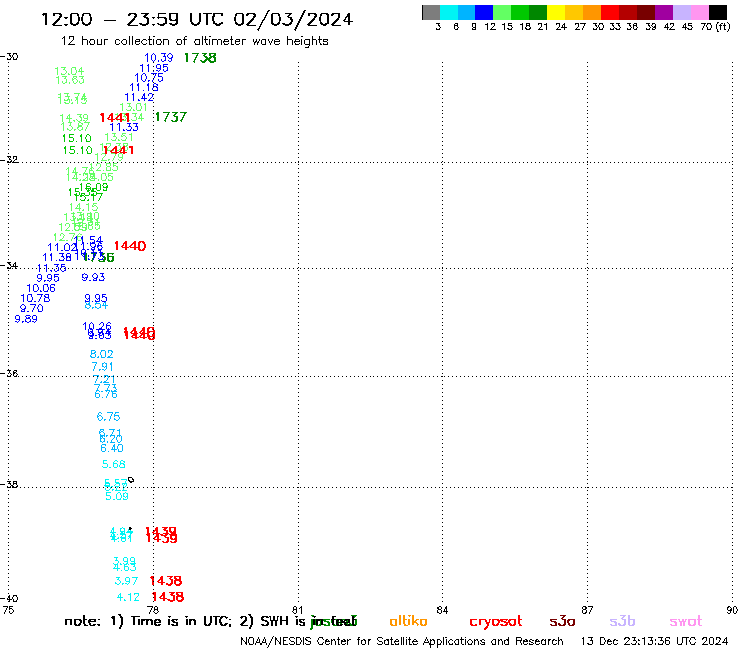The image size is (740, 650).
Task: Click the note 'Time is in UTC'
Action: coord(181,621)
